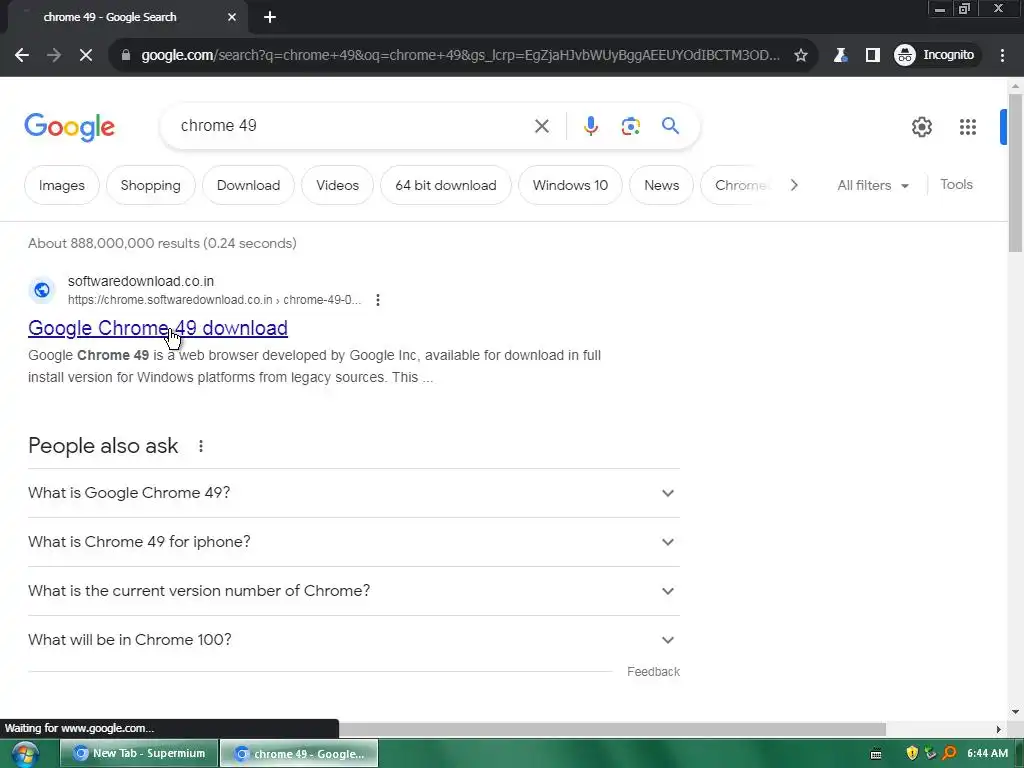Viewport: 1024px width, 768px height.
Task: Submit search with magnifier icon
Action: (x=670, y=125)
